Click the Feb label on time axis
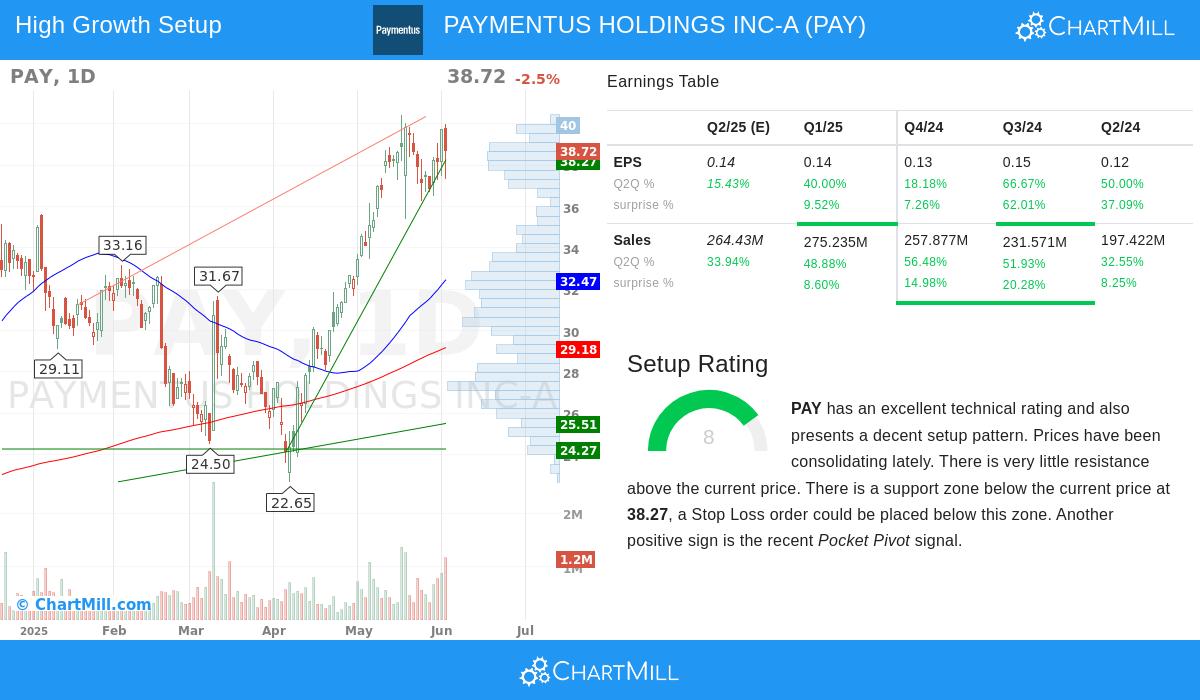The width and height of the screenshot is (1200, 700). (x=114, y=631)
